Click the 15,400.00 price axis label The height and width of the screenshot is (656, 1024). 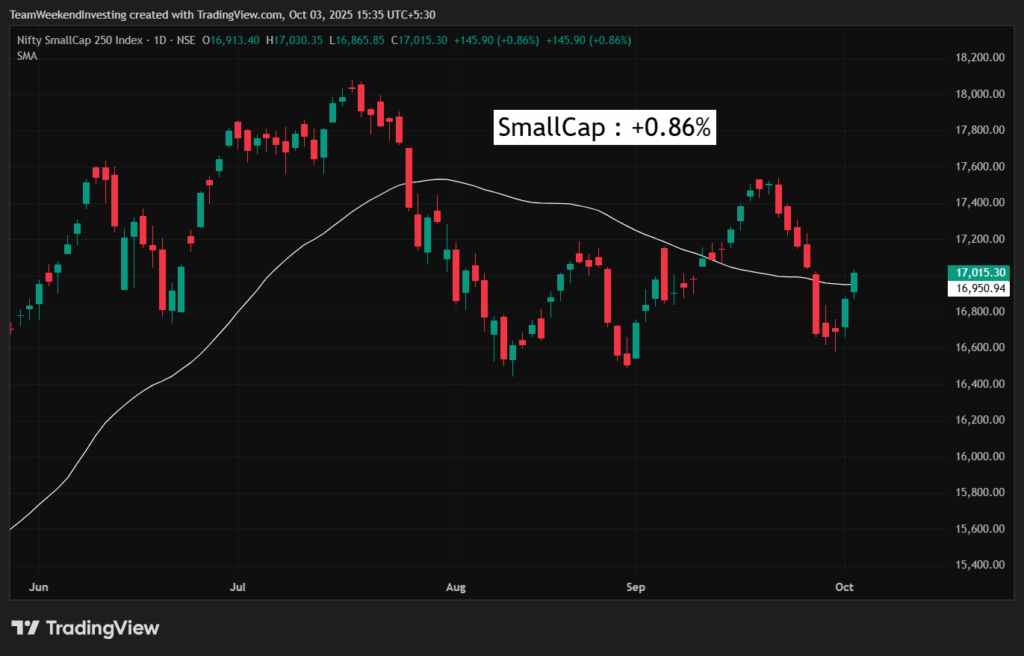[x=980, y=565]
